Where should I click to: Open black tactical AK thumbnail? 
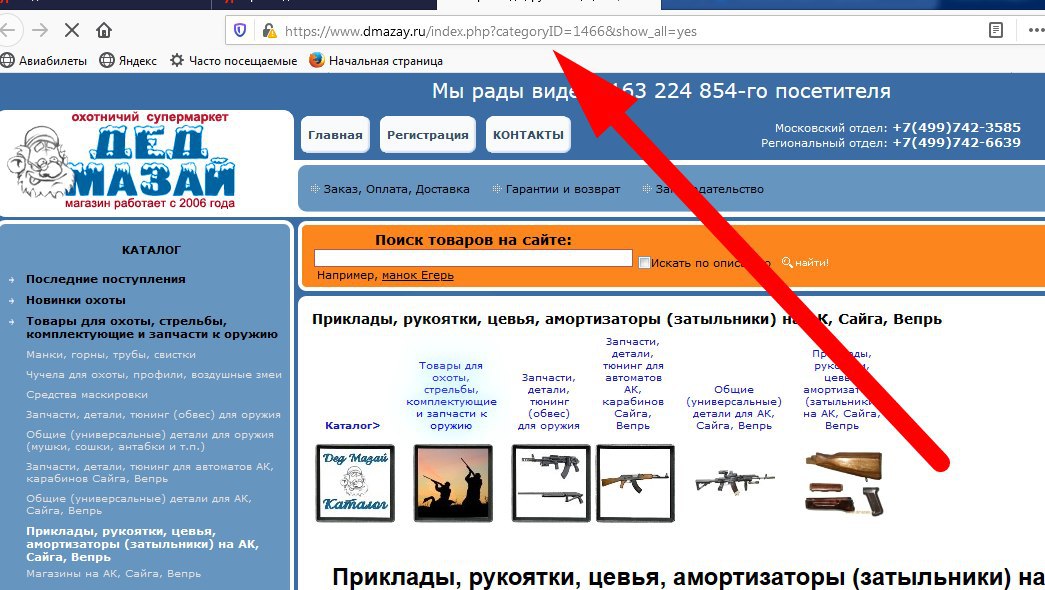pos(734,481)
